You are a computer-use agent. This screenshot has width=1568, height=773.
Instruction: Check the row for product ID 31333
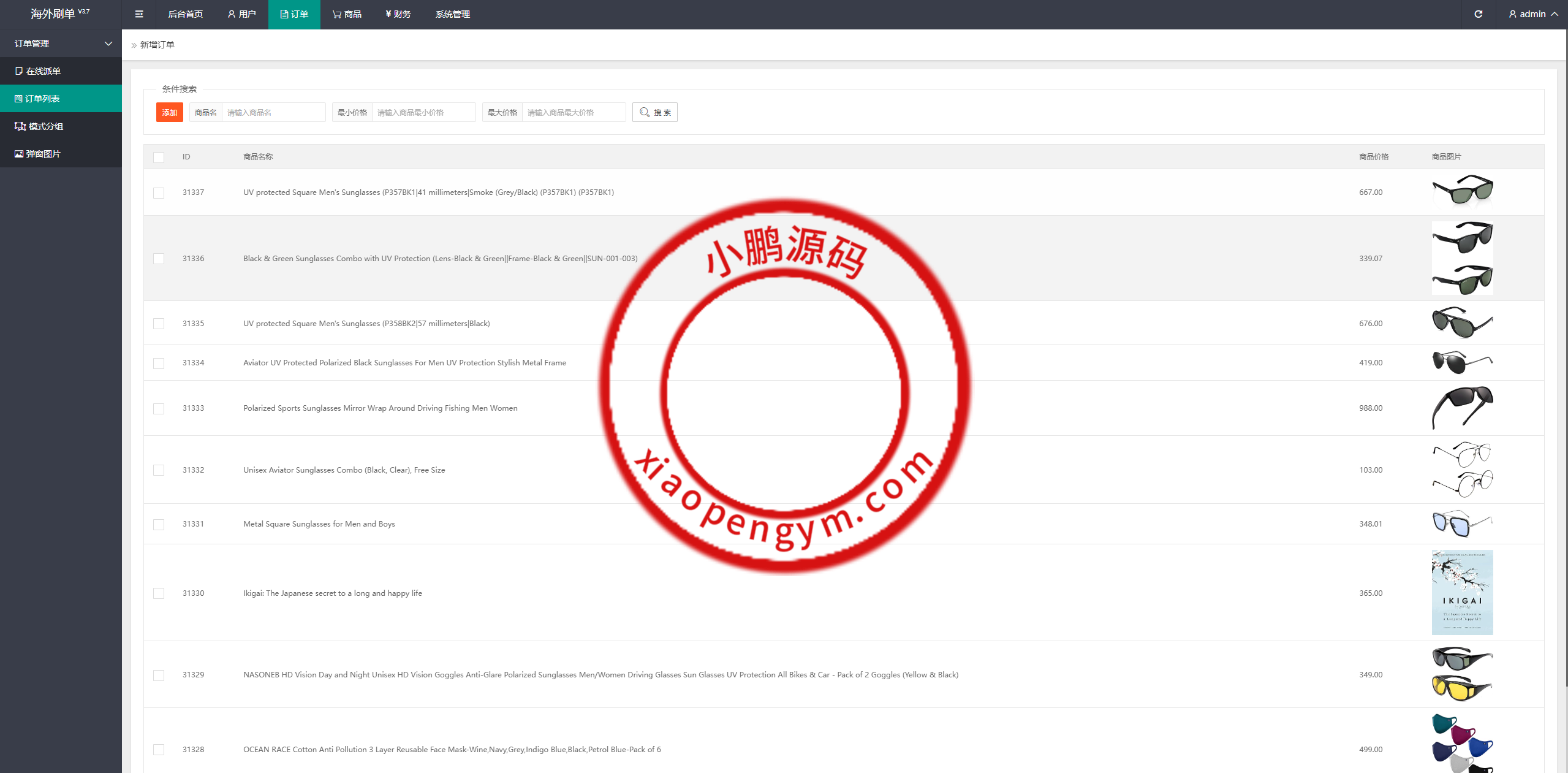pyautogui.click(x=159, y=408)
